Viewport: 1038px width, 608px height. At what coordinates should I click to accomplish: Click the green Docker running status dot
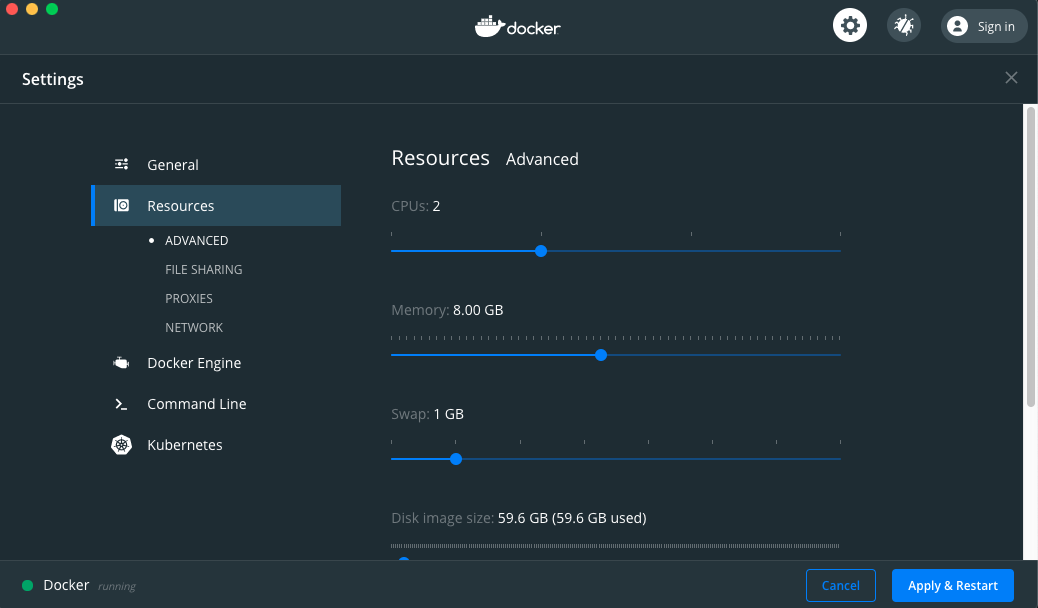click(28, 585)
